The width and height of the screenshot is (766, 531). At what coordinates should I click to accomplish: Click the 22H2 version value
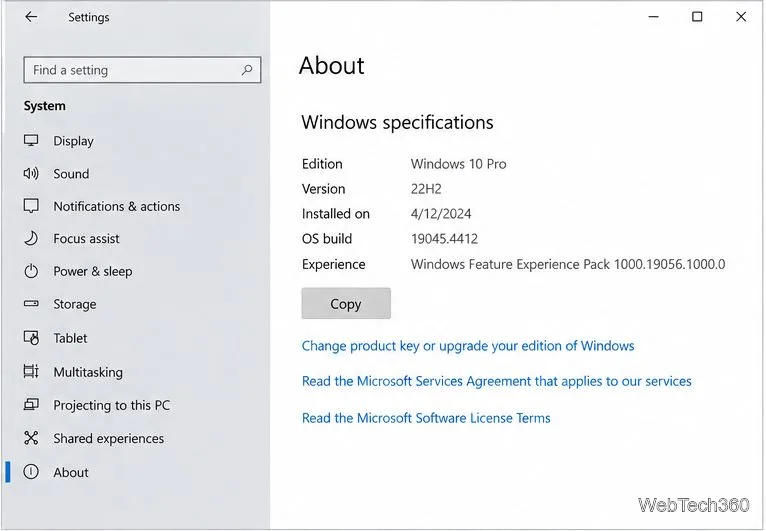[x=426, y=189]
